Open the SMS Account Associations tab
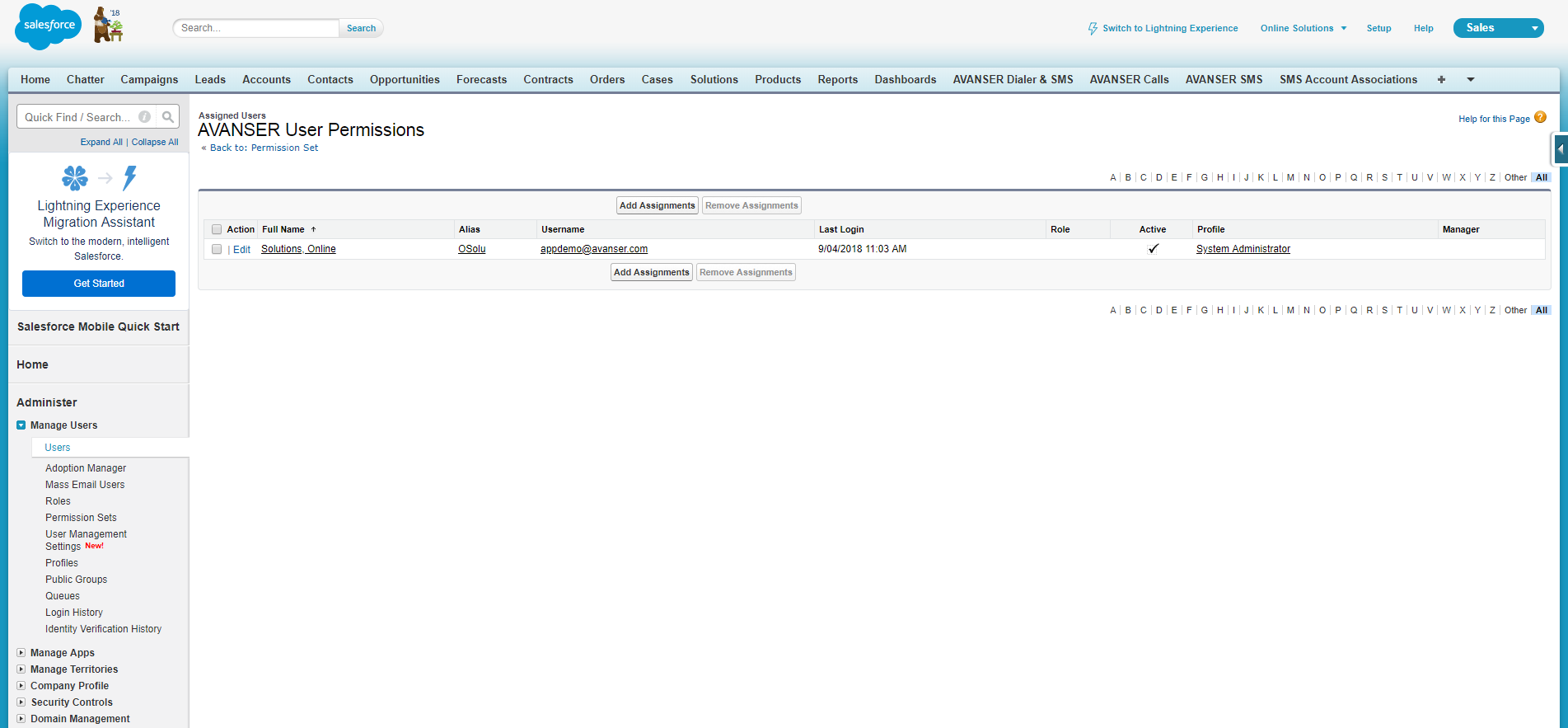Viewport: 1568px width, 728px height. click(1349, 79)
